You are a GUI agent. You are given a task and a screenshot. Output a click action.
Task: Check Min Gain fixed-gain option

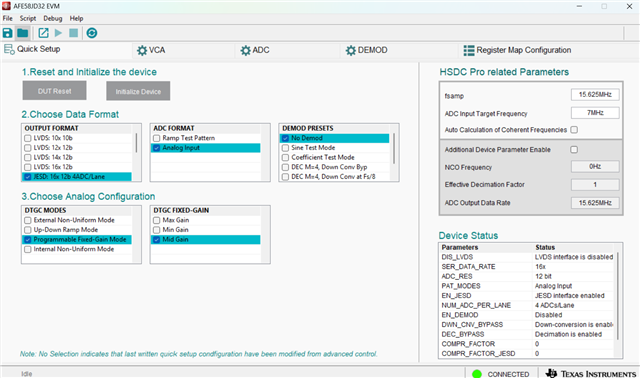click(x=156, y=230)
